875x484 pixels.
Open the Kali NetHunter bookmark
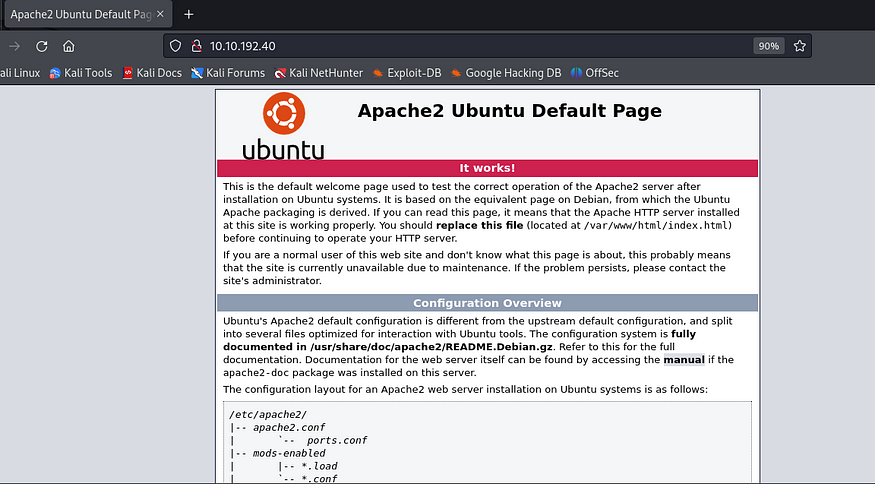click(319, 73)
